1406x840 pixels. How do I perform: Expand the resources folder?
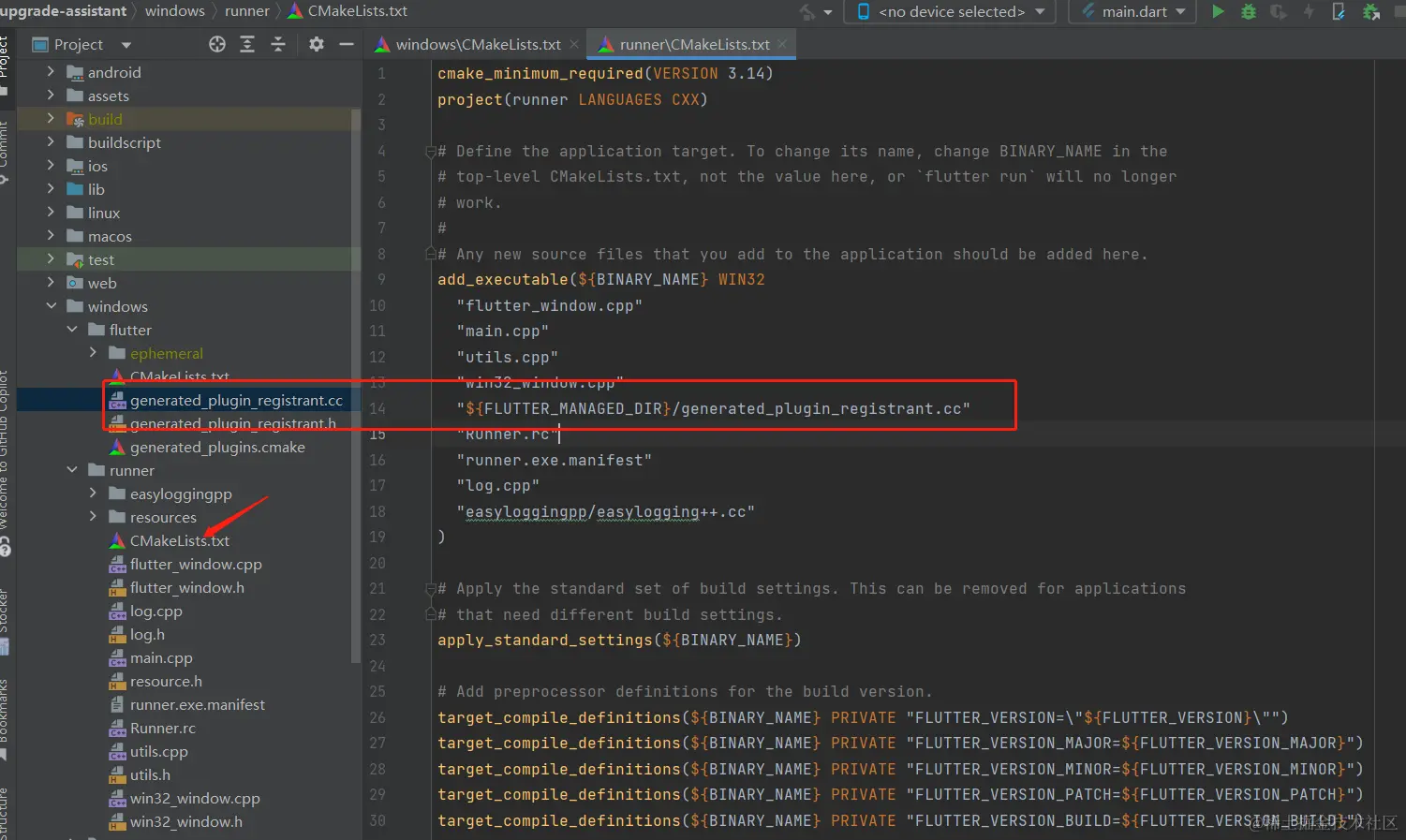pyautogui.click(x=93, y=517)
